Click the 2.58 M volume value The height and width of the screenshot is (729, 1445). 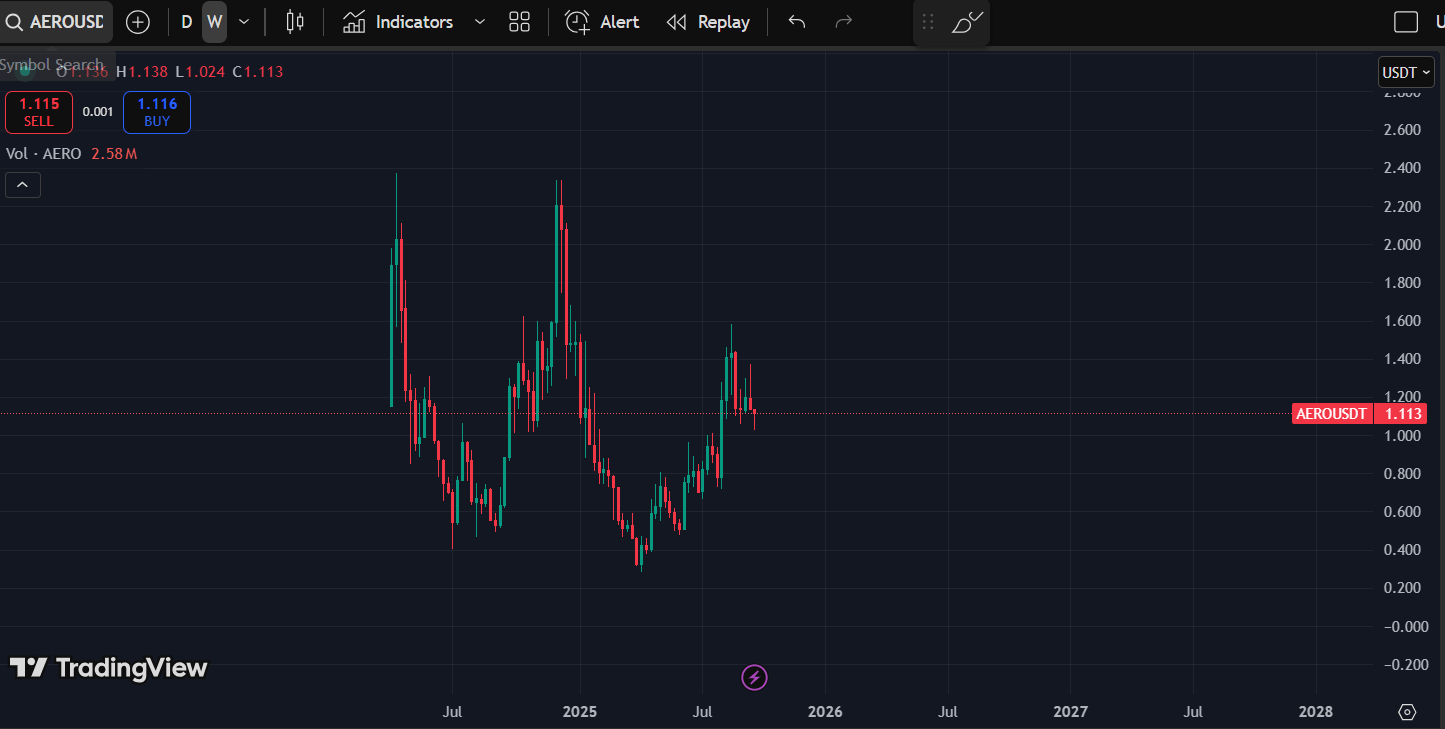114,154
